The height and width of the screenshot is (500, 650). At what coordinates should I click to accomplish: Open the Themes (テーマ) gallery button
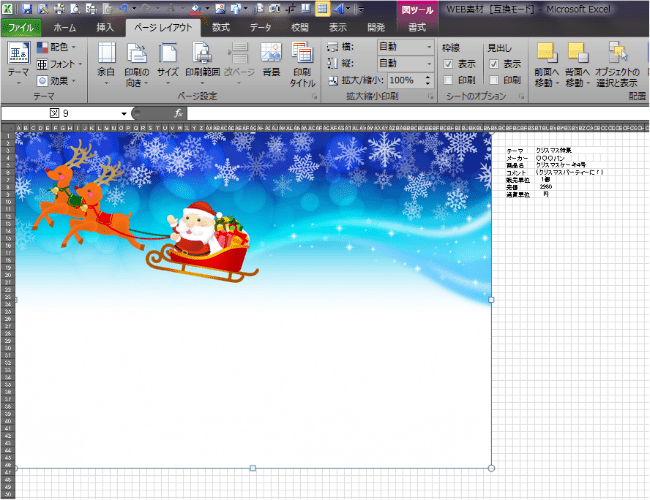[x=18, y=63]
